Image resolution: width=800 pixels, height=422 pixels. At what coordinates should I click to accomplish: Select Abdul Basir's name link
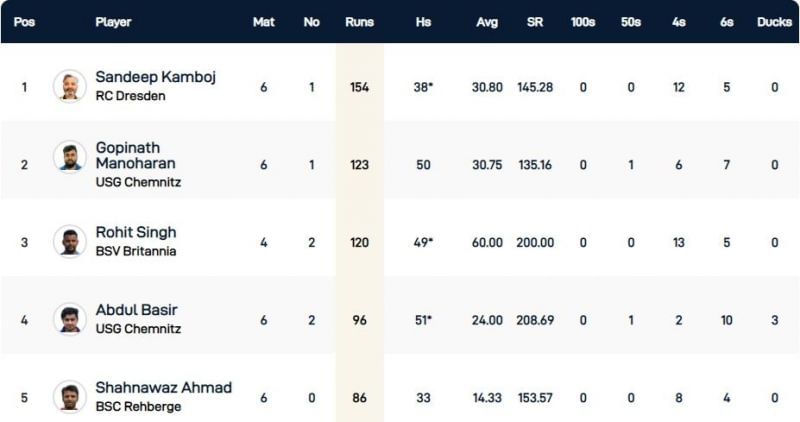136,310
